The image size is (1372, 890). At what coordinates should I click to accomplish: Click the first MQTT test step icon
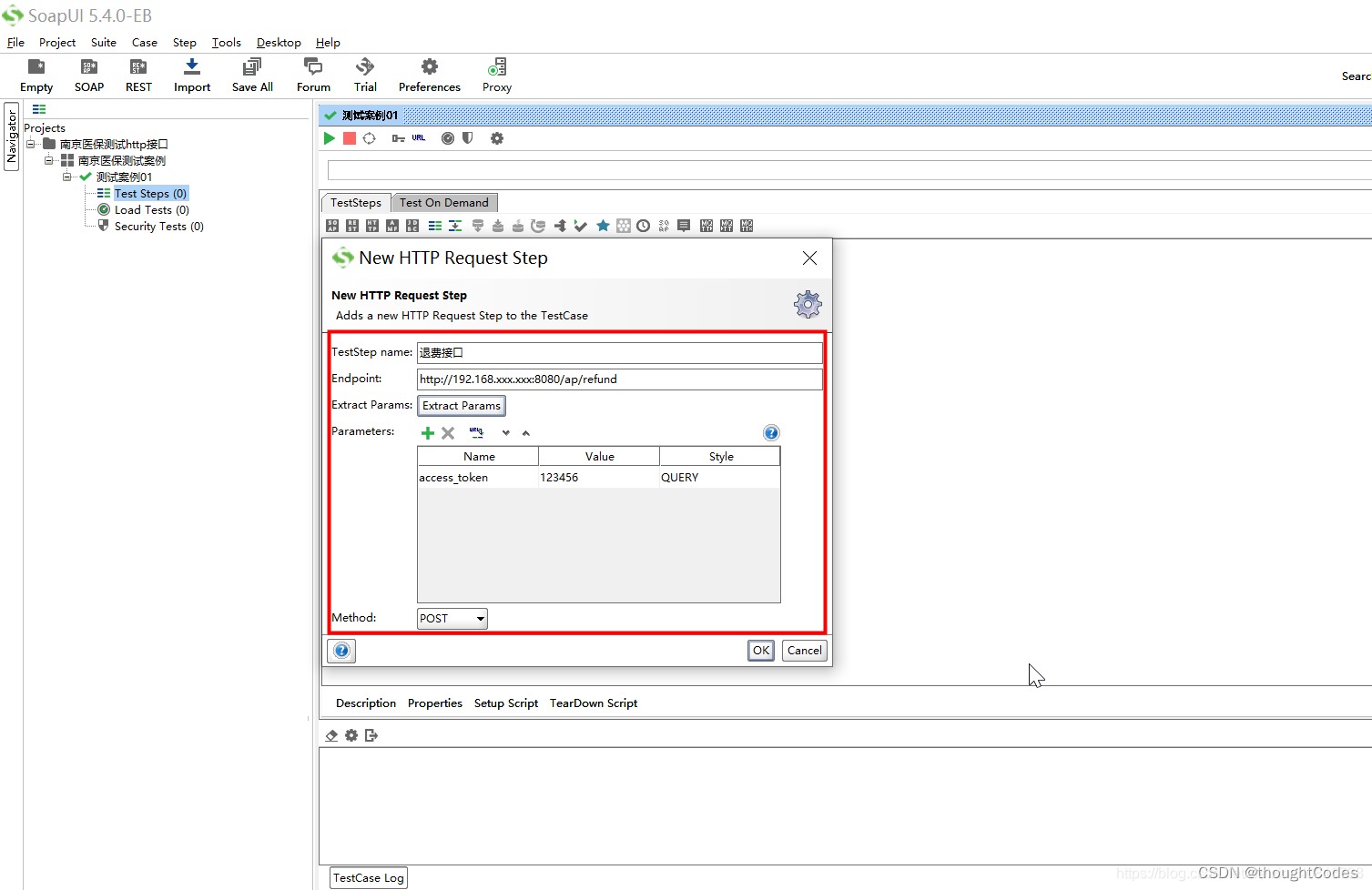[x=706, y=226]
